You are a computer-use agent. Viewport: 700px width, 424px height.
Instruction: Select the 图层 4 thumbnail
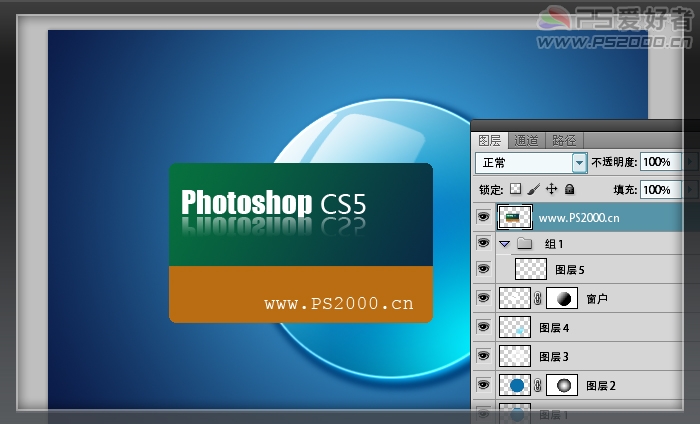pos(515,327)
